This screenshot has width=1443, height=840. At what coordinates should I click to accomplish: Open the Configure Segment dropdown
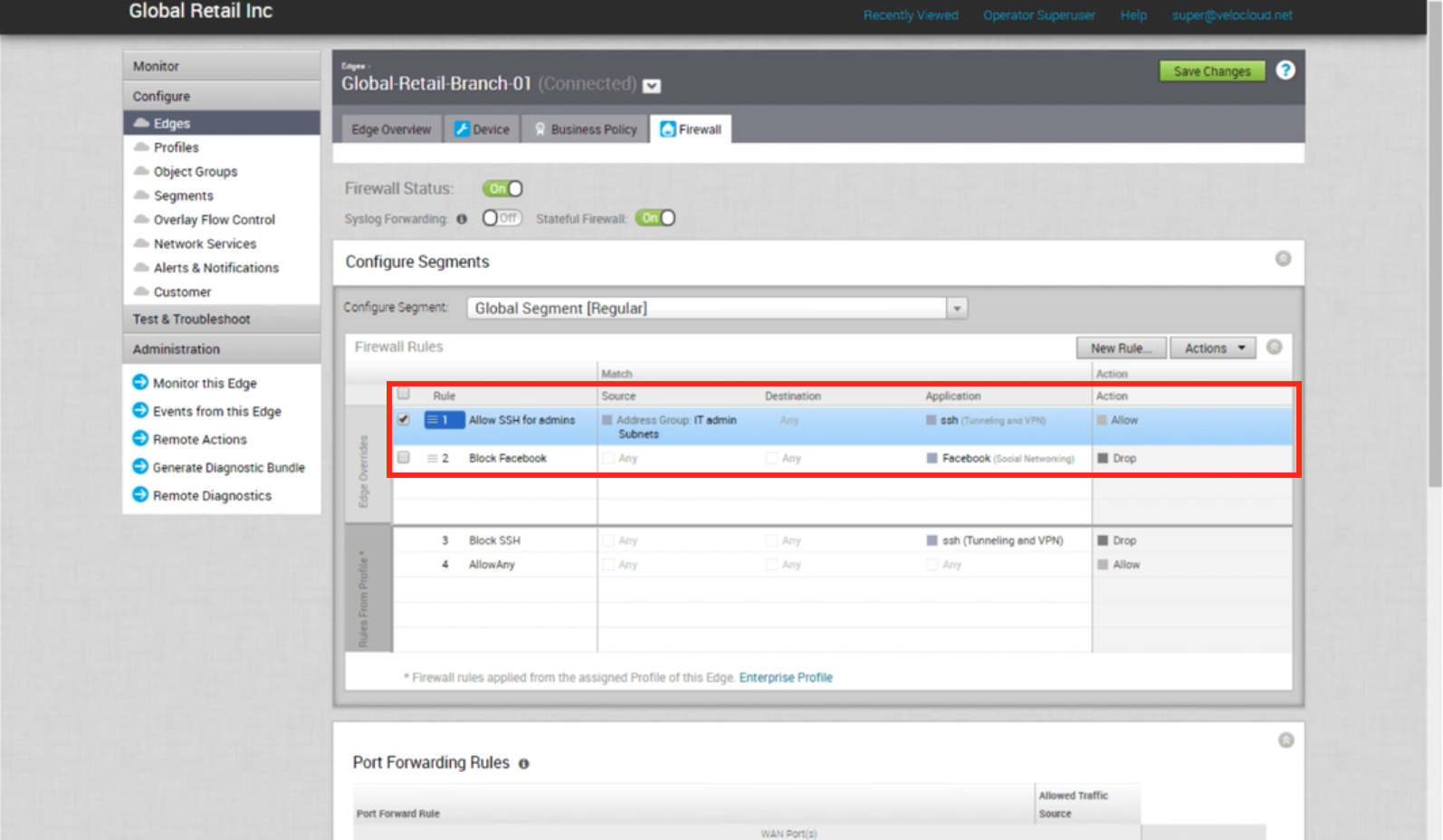point(956,309)
